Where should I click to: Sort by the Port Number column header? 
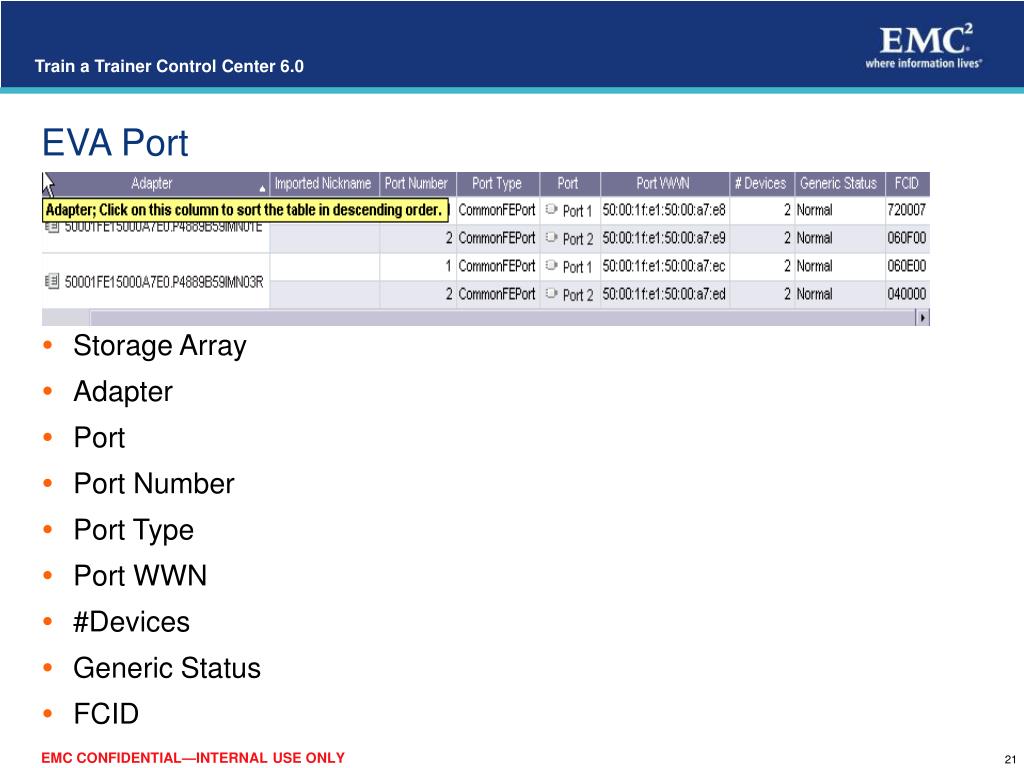tap(417, 184)
